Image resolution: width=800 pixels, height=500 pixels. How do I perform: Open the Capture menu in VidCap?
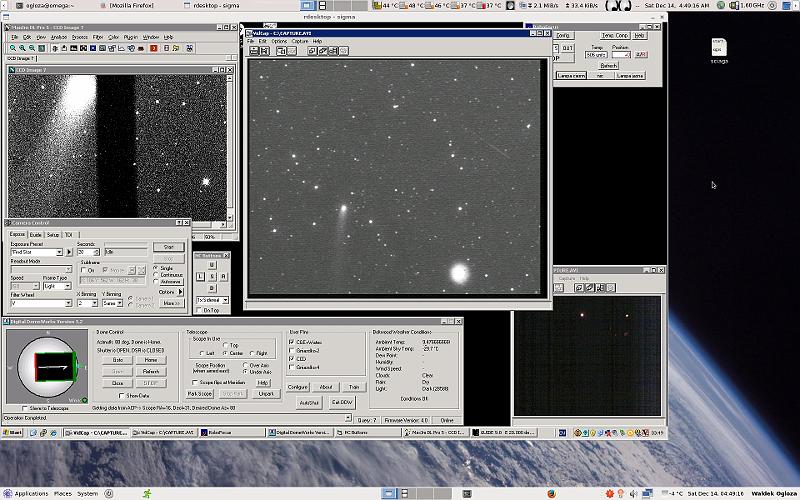[x=299, y=41]
